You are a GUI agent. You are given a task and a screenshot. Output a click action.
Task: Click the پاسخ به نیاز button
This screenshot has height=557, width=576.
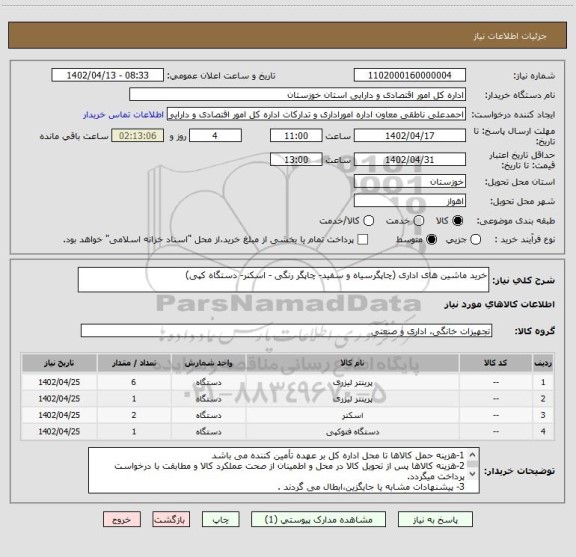435,520
